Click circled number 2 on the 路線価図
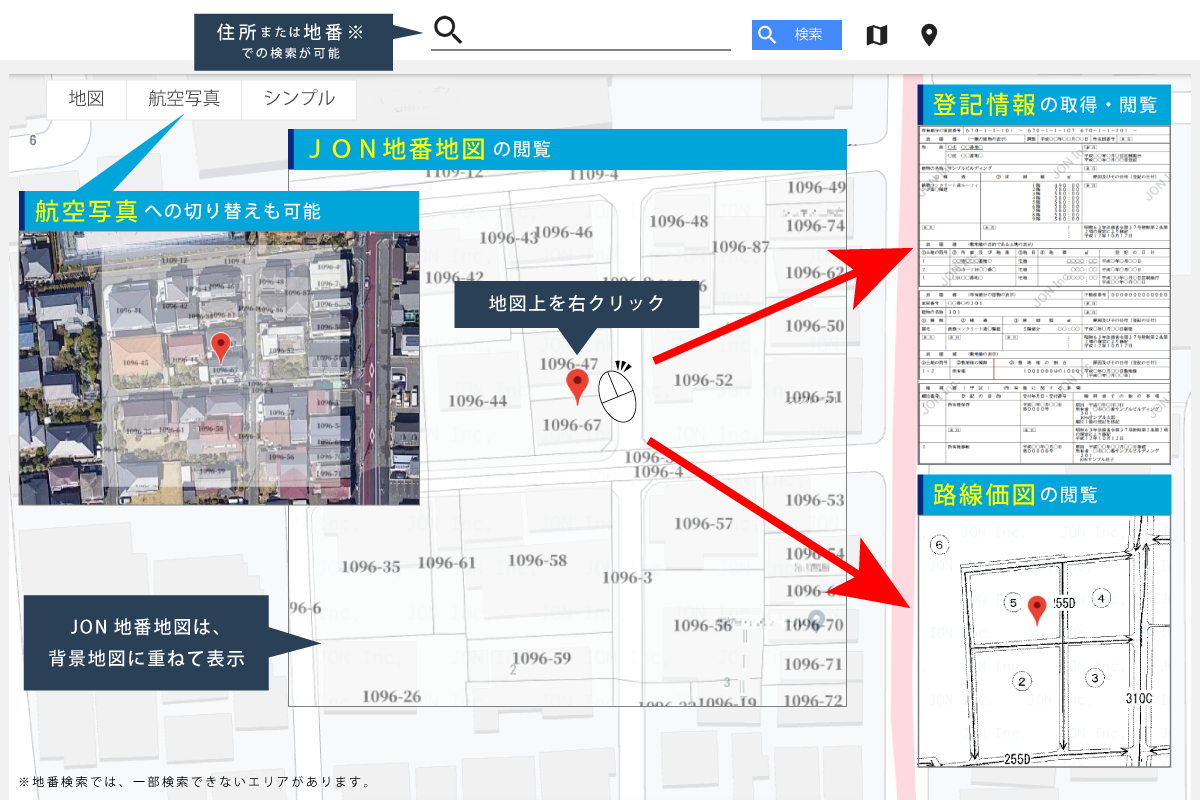 tap(1022, 682)
